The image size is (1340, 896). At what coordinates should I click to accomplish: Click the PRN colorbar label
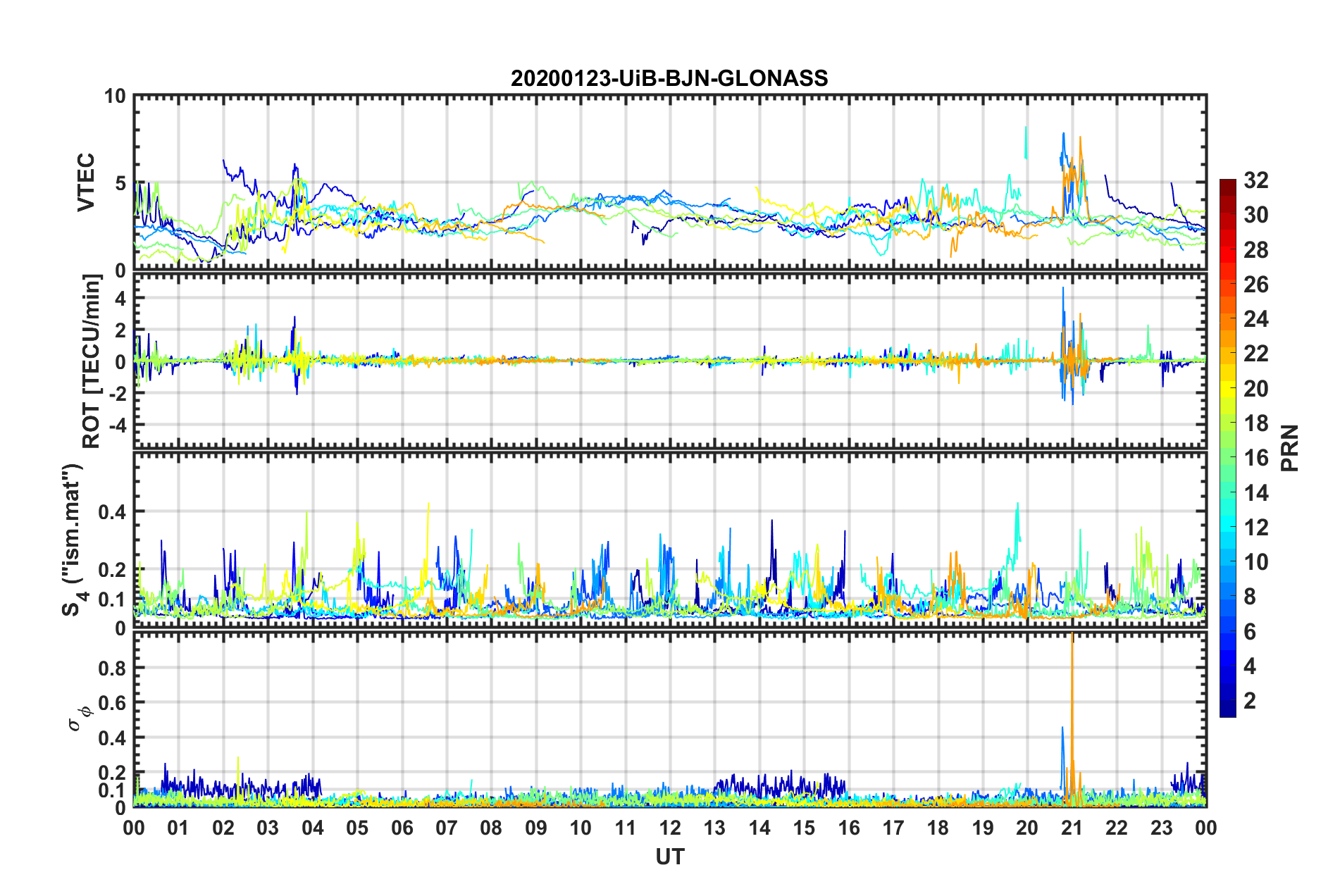tap(1290, 448)
